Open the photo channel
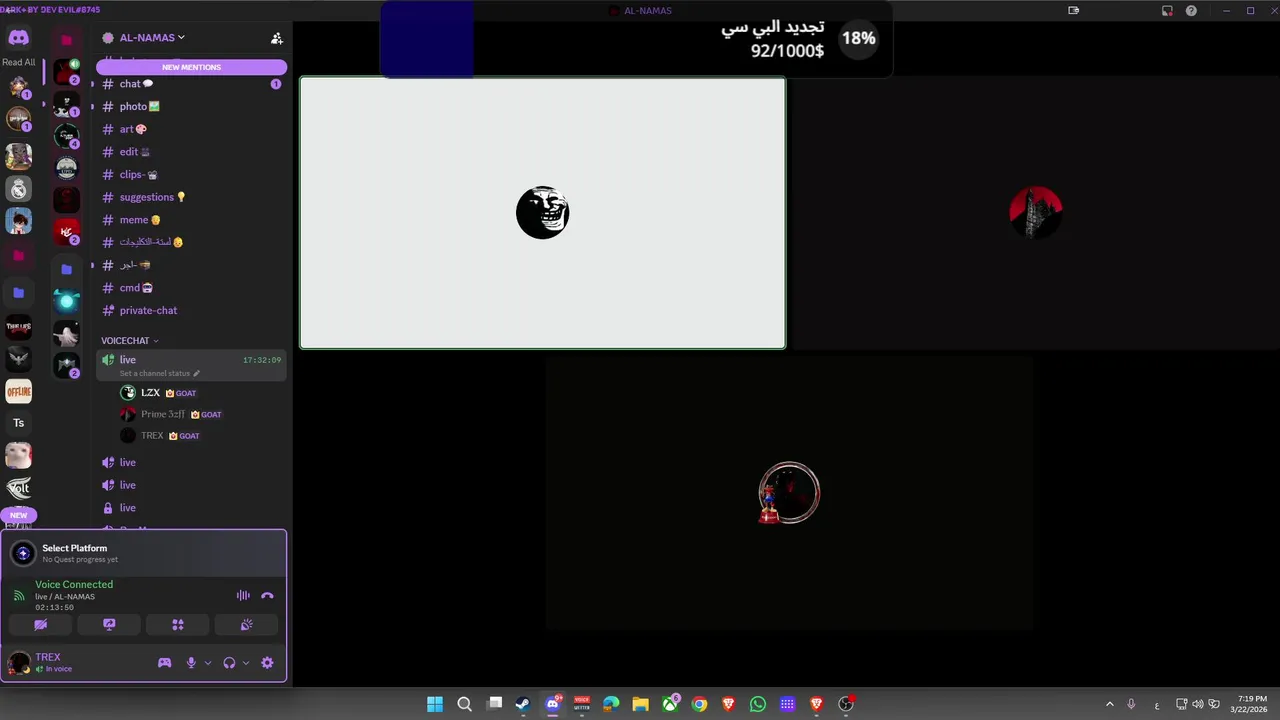The height and width of the screenshot is (720, 1280). 191,107
